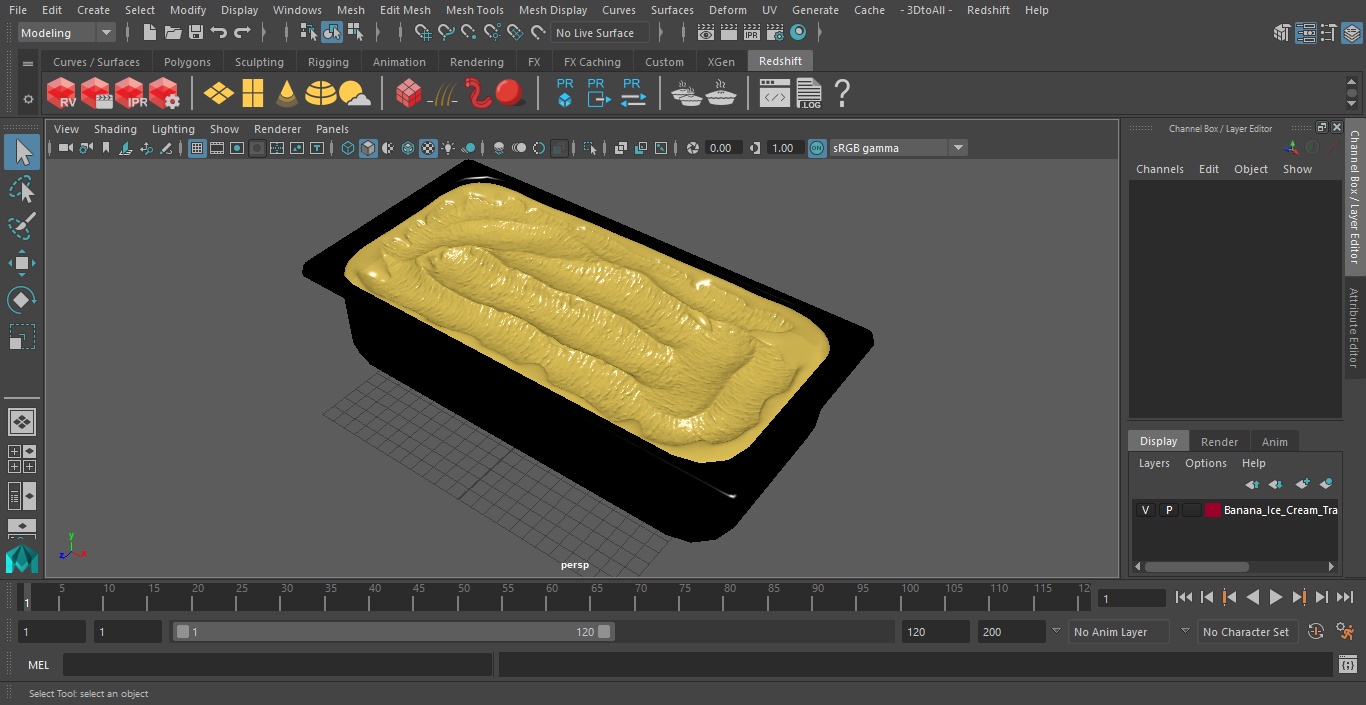Select the Lasso selection tool
The width and height of the screenshot is (1366, 705).
[x=21, y=189]
